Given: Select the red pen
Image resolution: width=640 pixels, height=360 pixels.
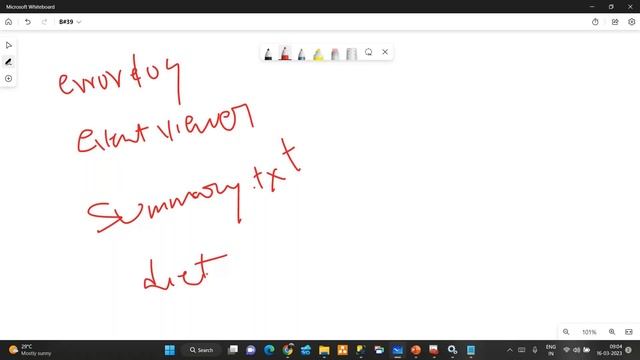Looking at the screenshot, I should tap(285, 53).
